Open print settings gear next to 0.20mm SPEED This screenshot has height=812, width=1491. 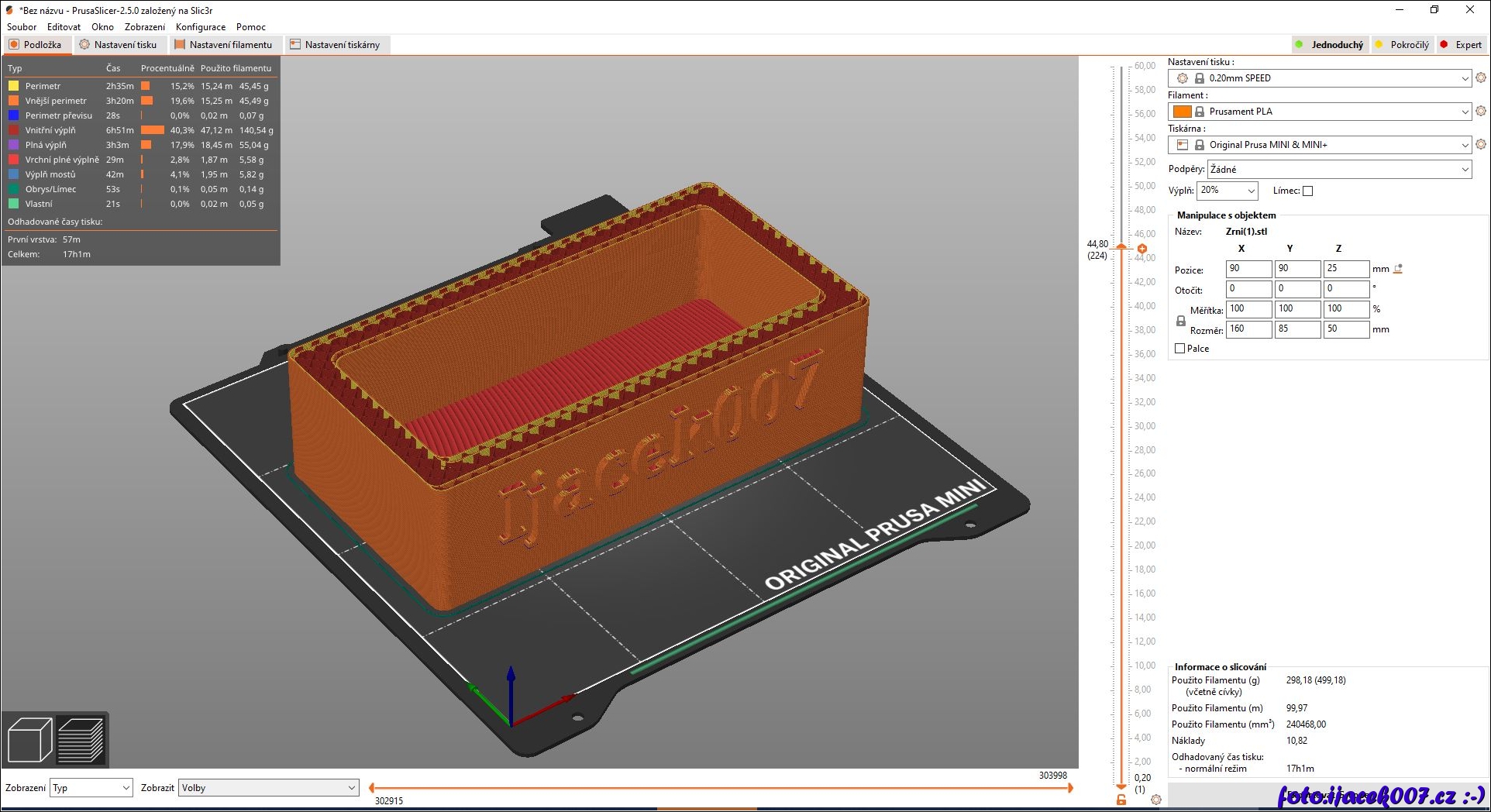click(x=1481, y=78)
